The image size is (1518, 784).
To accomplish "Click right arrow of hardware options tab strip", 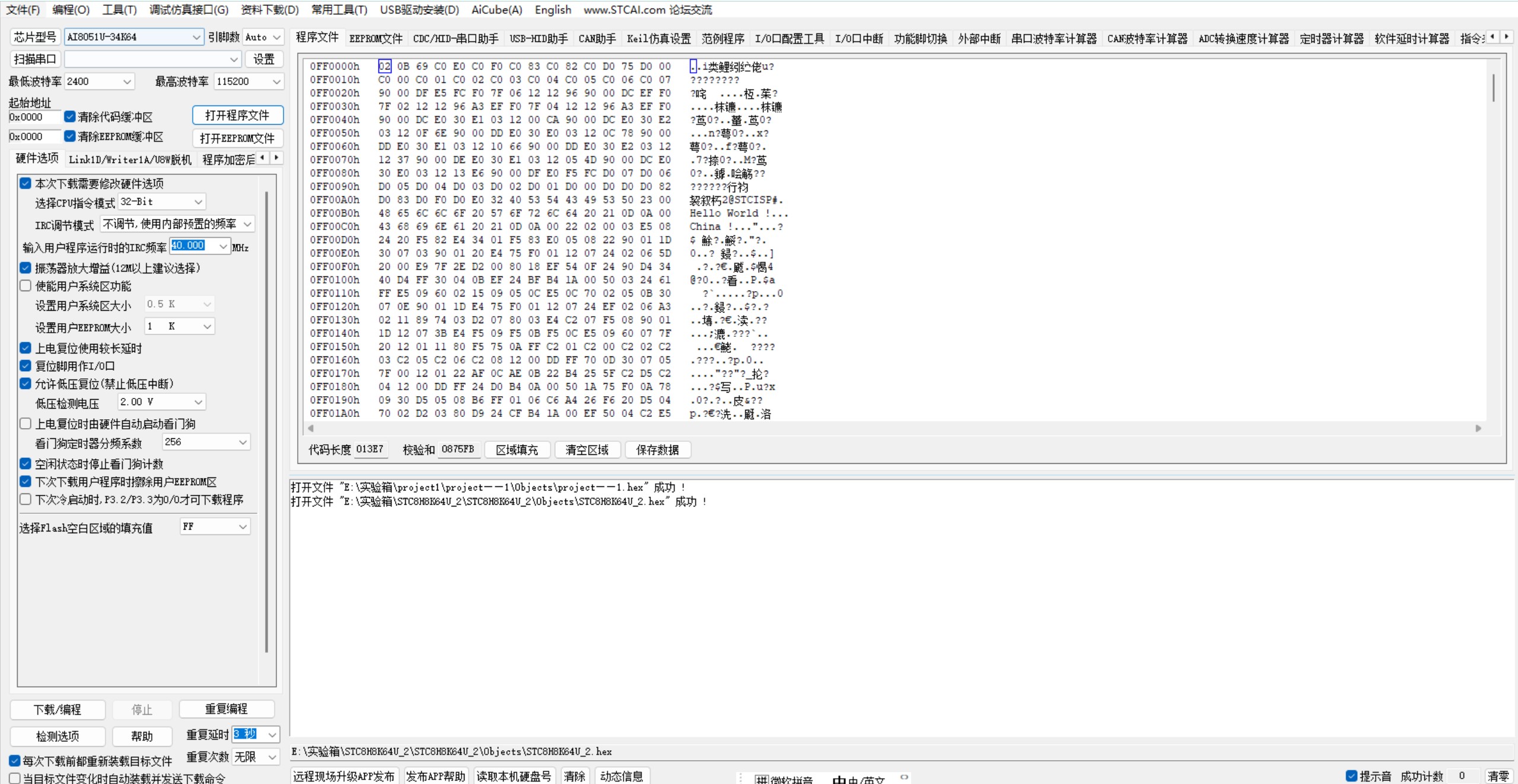I will pyautogui.click(x=276, y=158).
